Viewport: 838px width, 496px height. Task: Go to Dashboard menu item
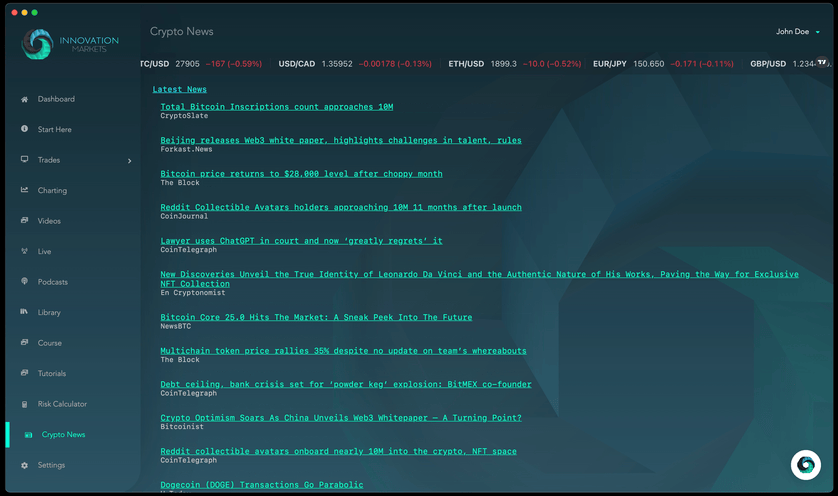point(56,99)
